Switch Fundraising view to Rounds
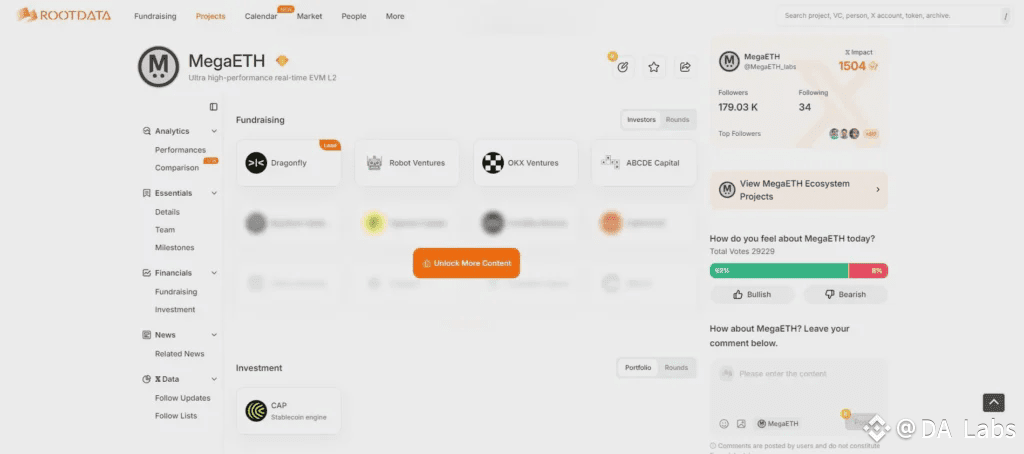This screenshot has height=454, width=1024. [x=677, y=120]
